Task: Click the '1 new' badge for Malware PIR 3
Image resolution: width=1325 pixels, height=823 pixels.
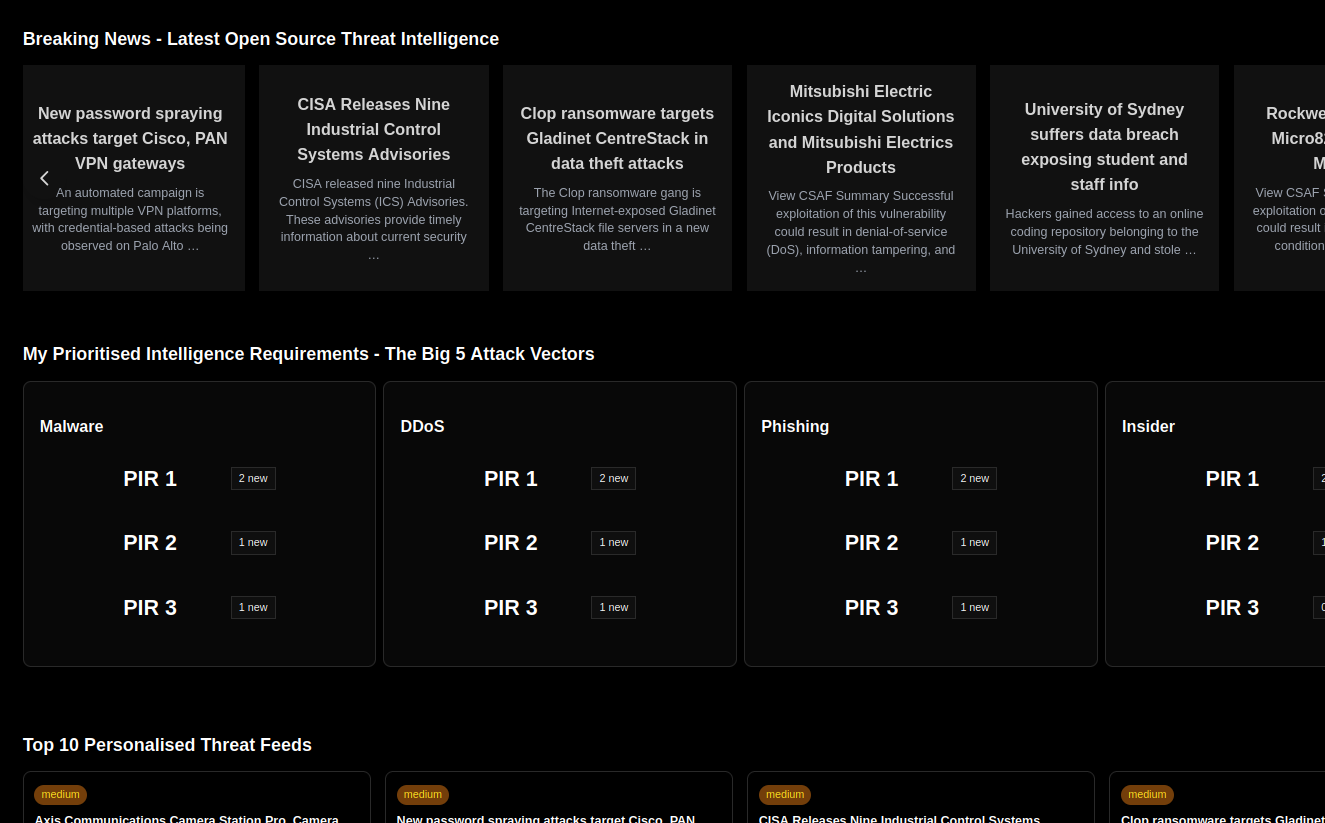Action: click(253, 607)
